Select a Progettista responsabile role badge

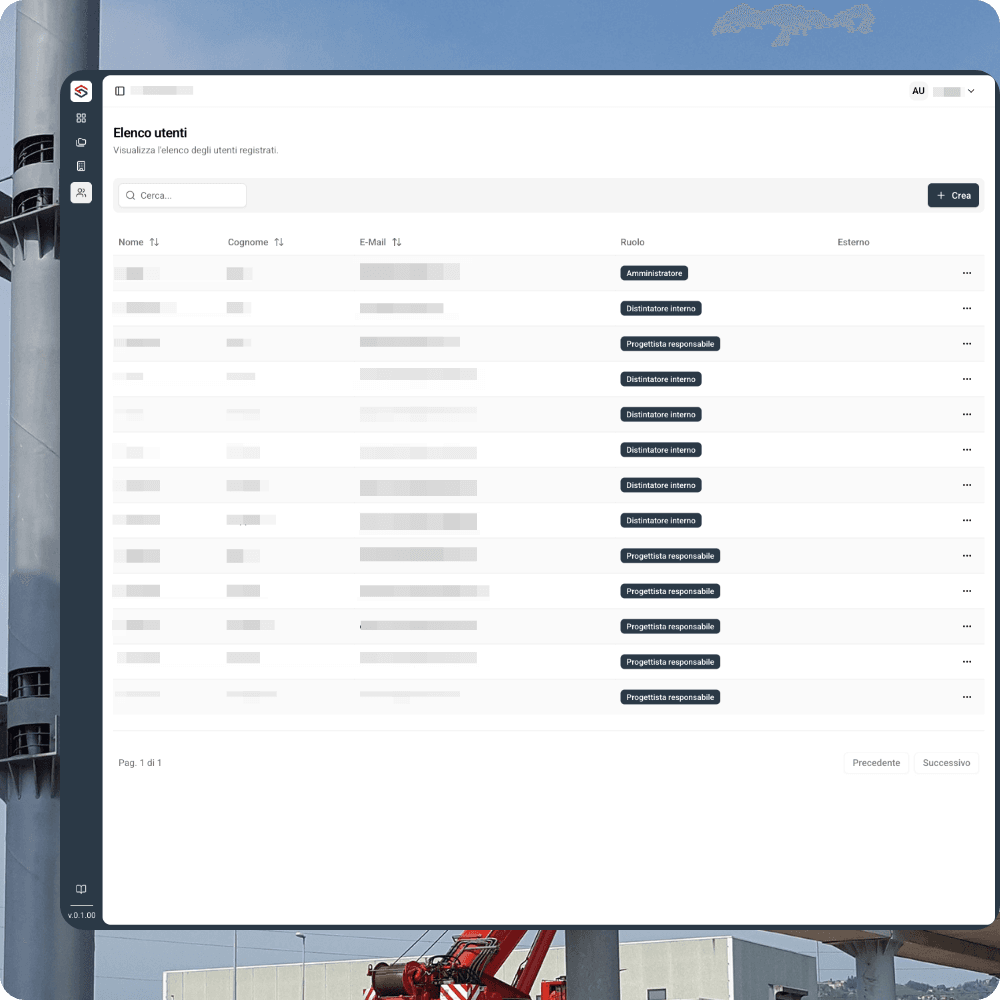click(670, 555)
